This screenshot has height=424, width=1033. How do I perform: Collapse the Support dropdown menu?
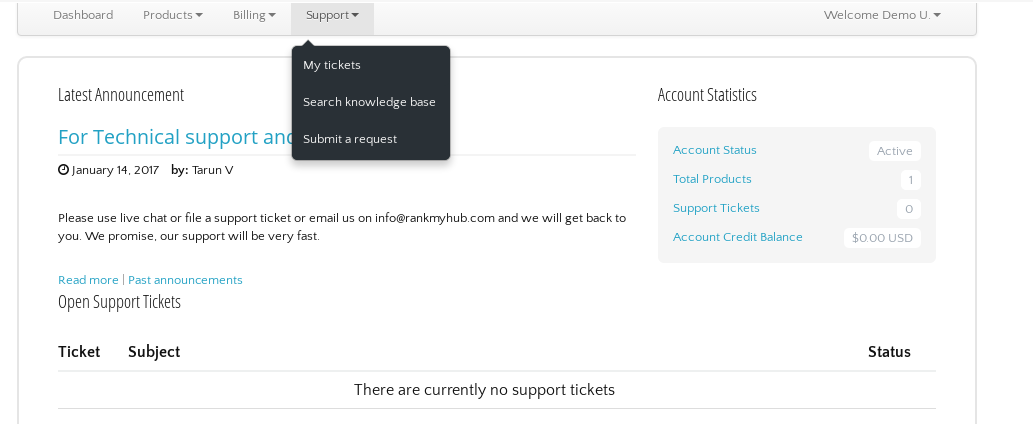pos(332,15)
